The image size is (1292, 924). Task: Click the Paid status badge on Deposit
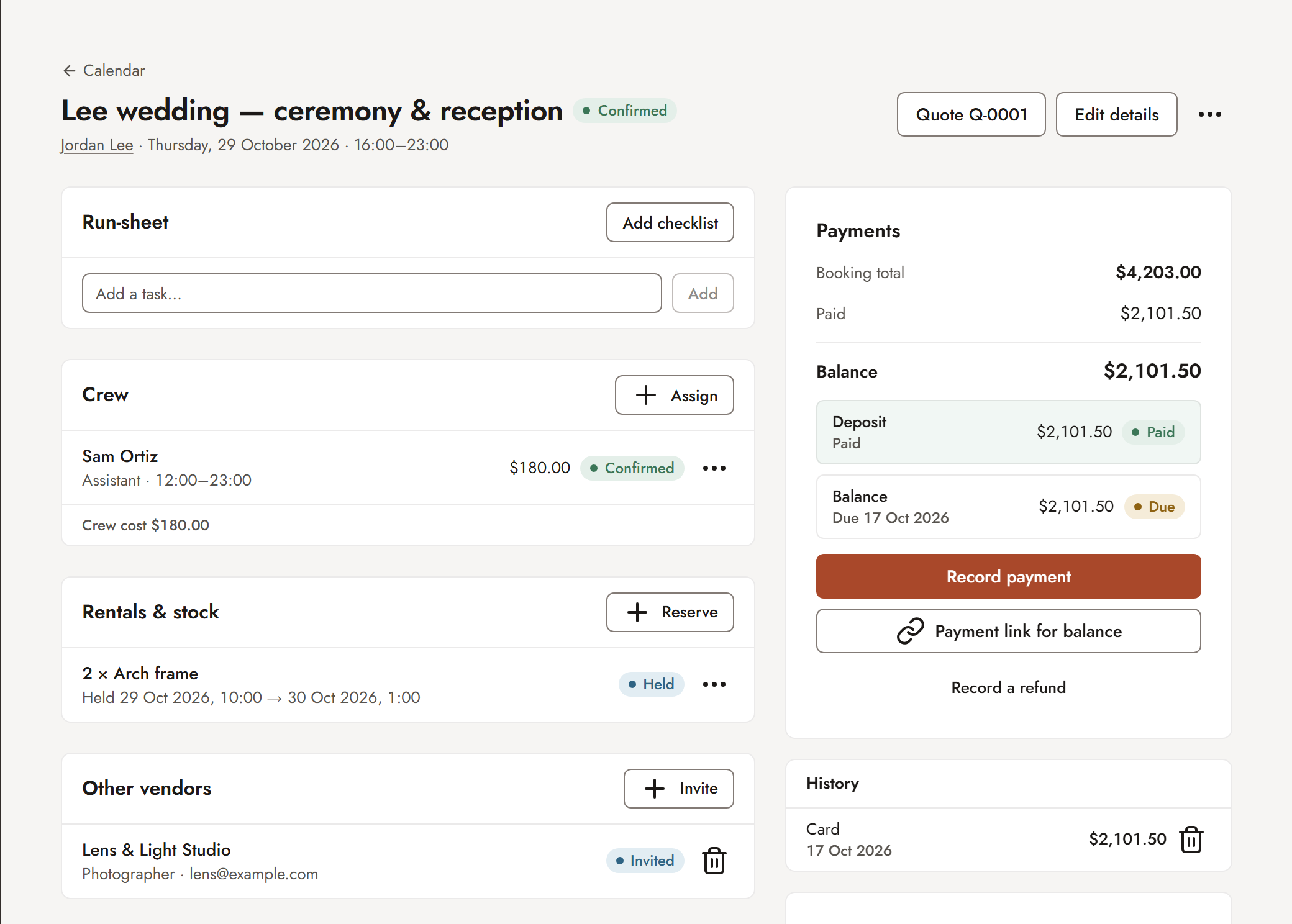1153,432
